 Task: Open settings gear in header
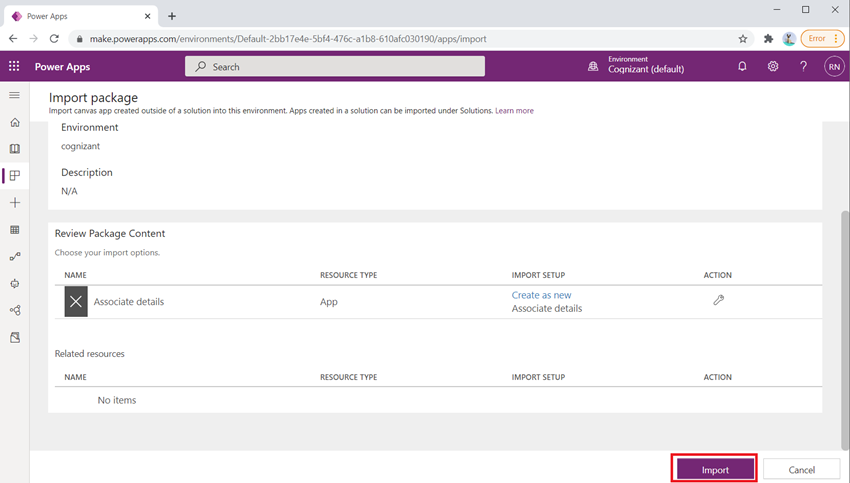coord(772,66)
